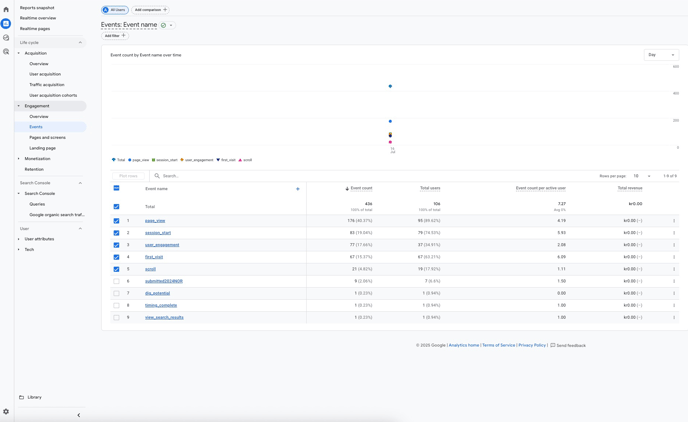Uncheck the user_engagement row checkbox
This screenshot has height=422, width=688.
[116, 245]
